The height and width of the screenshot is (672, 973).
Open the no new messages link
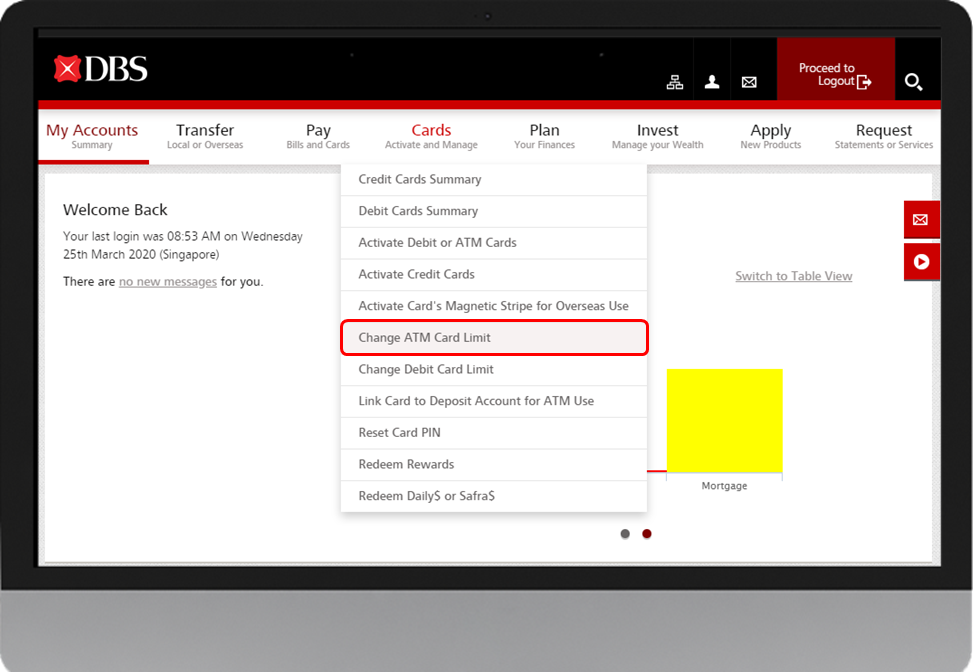pos(168,282)
